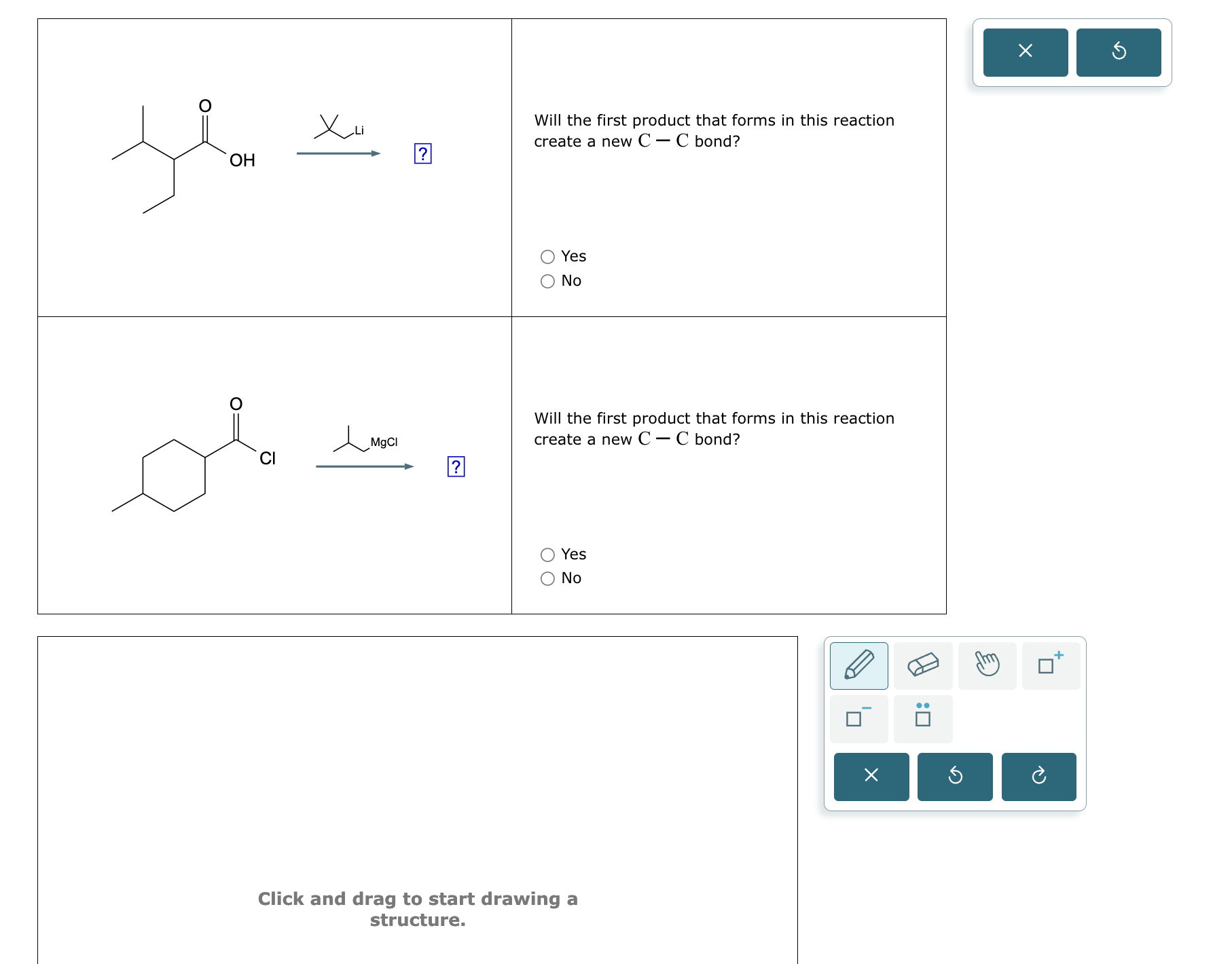This screenshot has height=964, width=1232.
Task: Click the X button to clear the drawing
Action: 871,776
